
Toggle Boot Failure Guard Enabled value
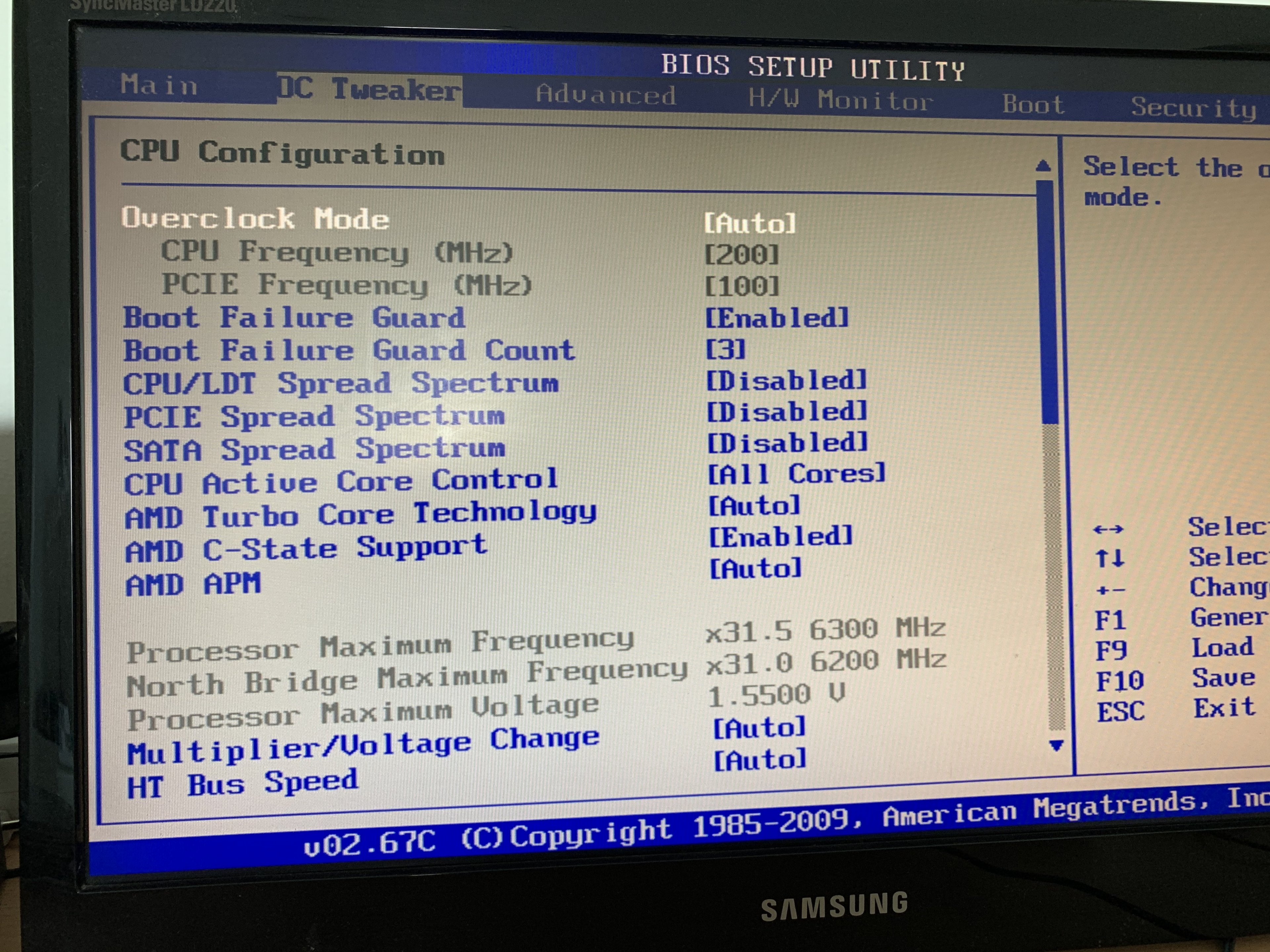pos(776,318)
